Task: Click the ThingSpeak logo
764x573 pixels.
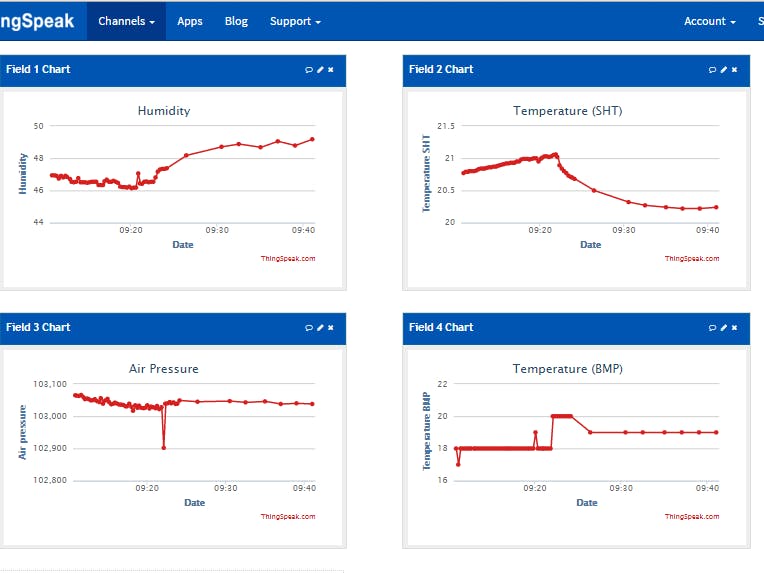Action: (37, 21)
